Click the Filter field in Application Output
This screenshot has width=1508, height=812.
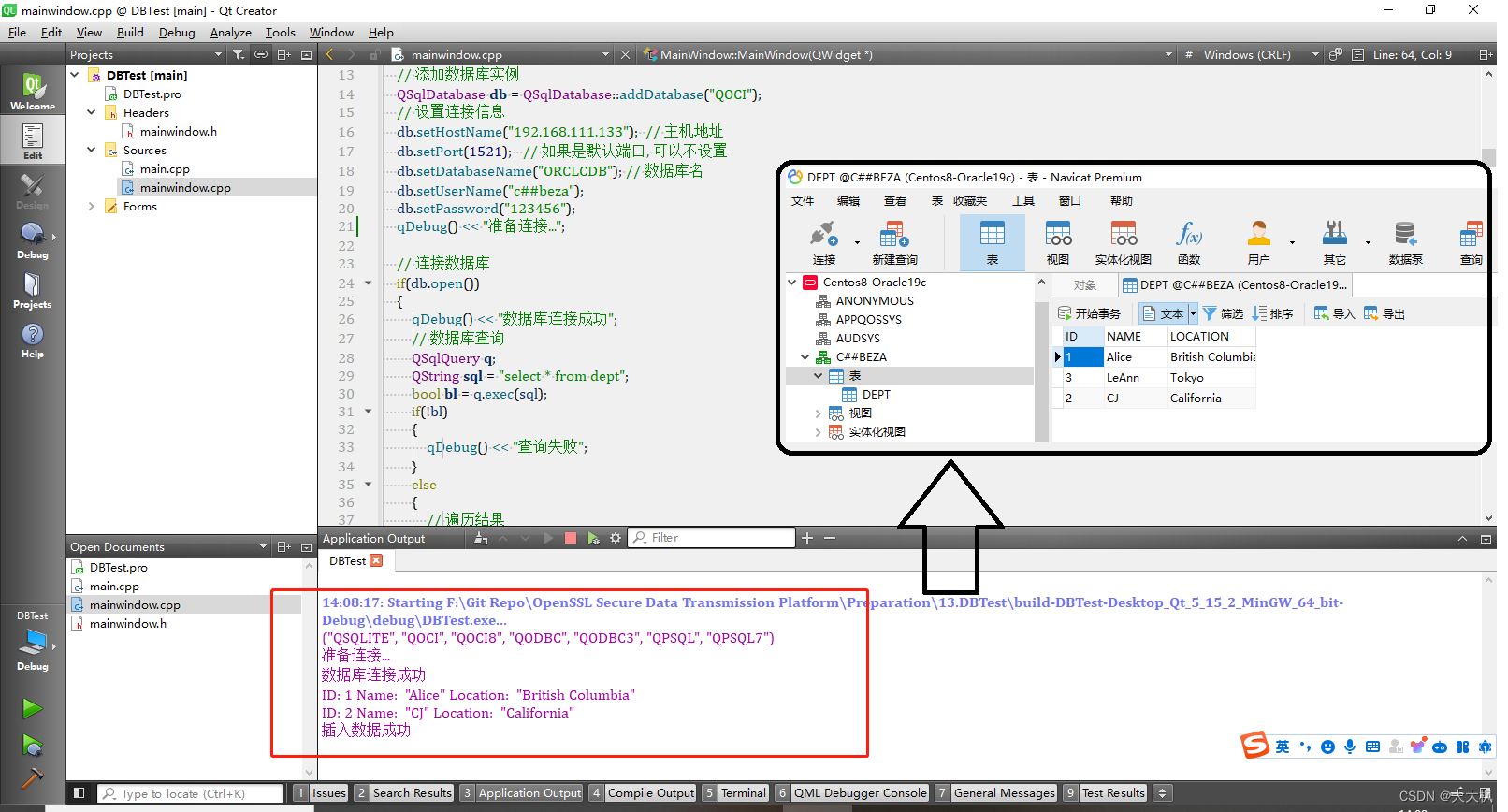pos(711,538)
